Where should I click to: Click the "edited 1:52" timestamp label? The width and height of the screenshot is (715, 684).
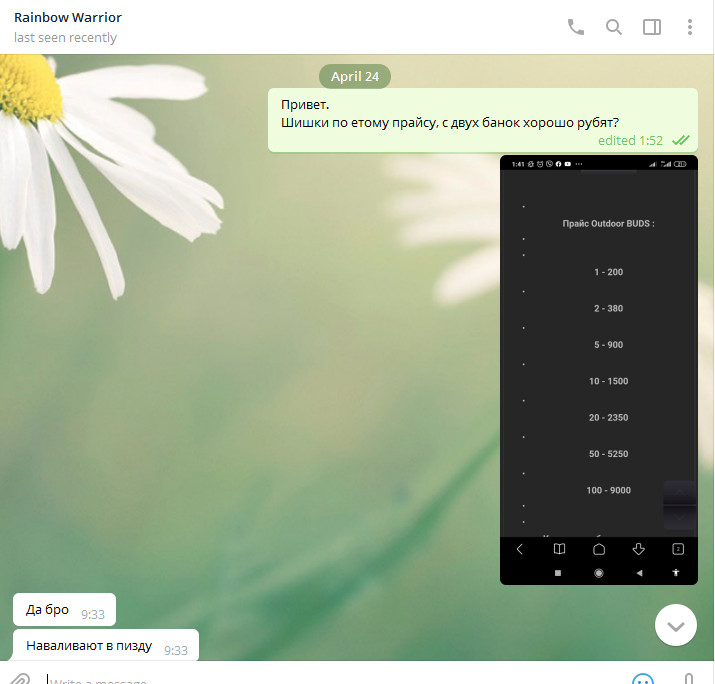click(x=630, y=141)
